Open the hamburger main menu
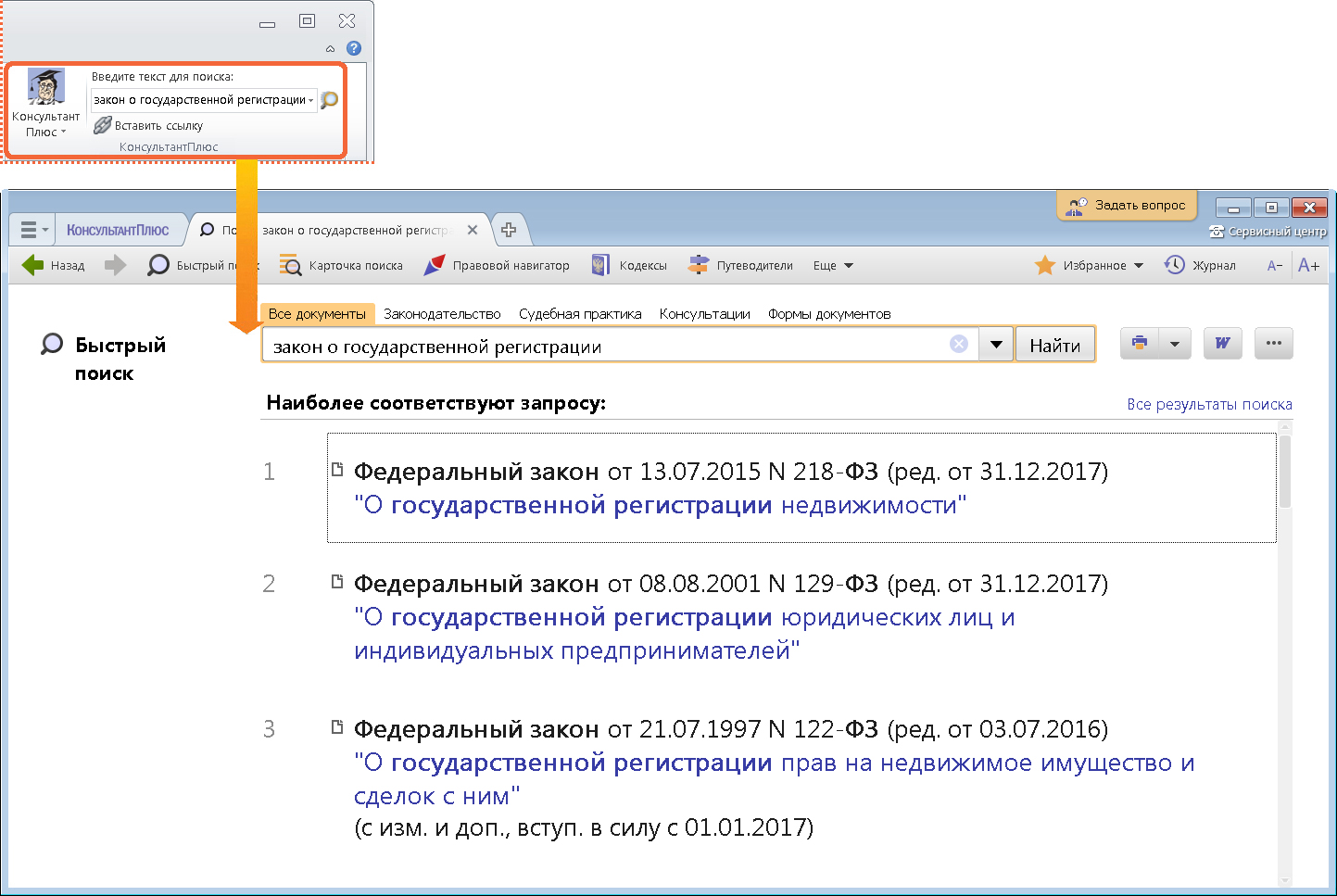 point(33,230)
